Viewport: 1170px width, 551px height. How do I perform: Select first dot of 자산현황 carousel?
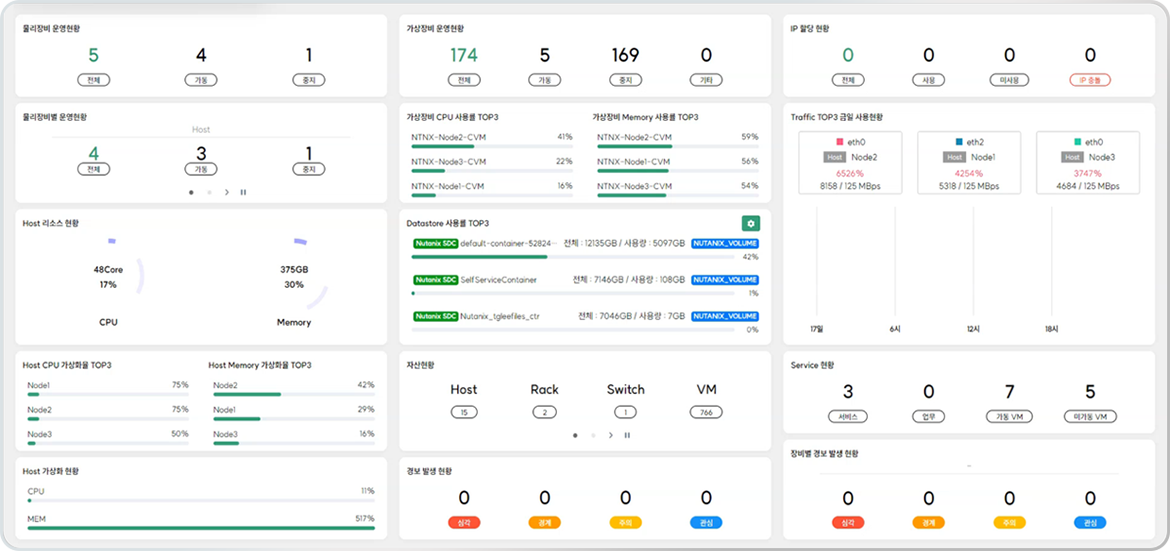pos(575,435)
